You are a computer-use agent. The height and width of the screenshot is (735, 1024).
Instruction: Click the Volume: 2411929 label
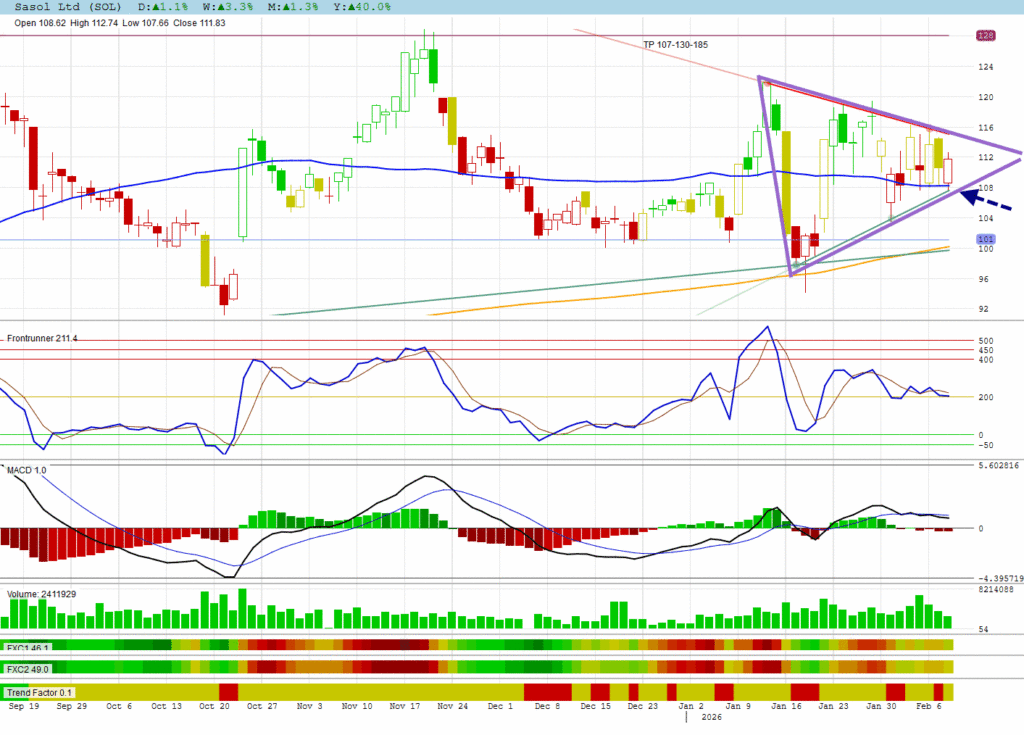tap(42, 594)
